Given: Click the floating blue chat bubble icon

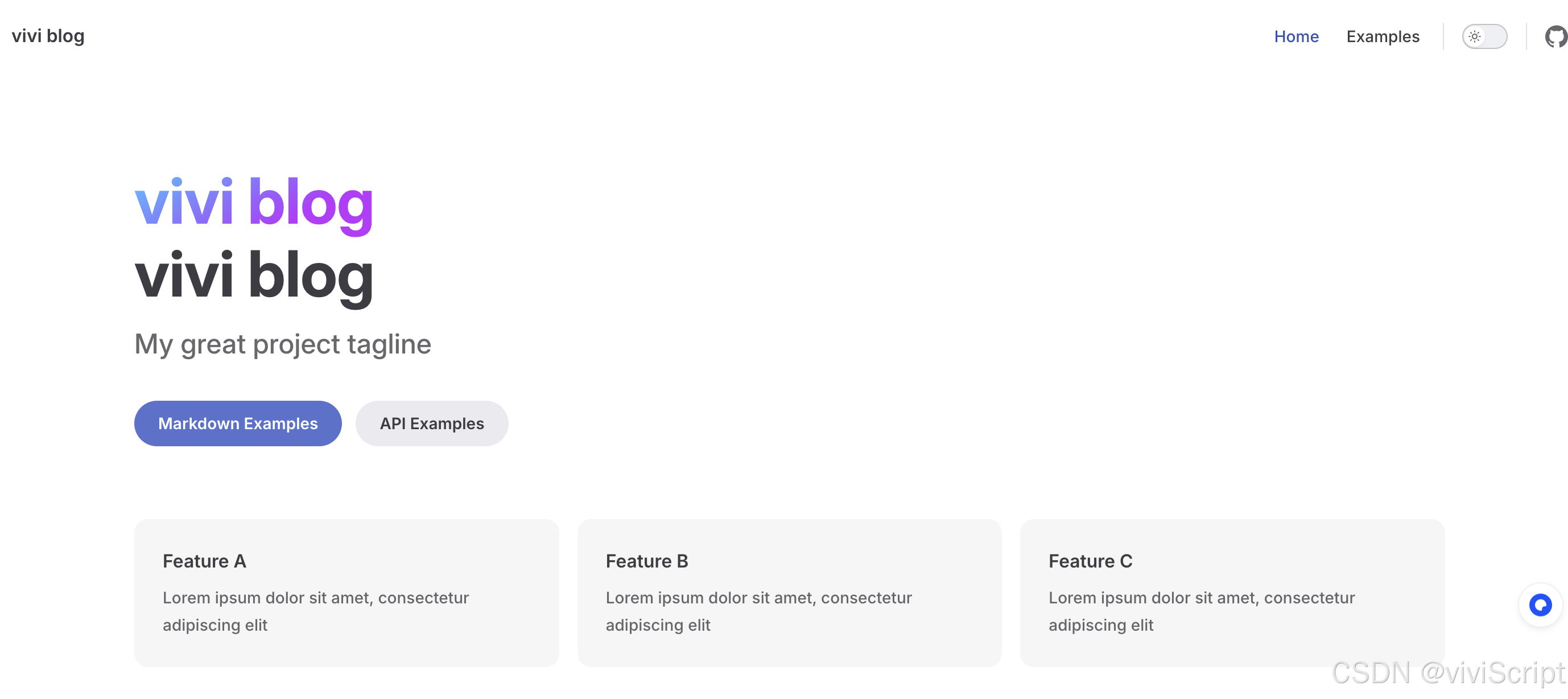Looking at the screenshot, I should 1540,605.
